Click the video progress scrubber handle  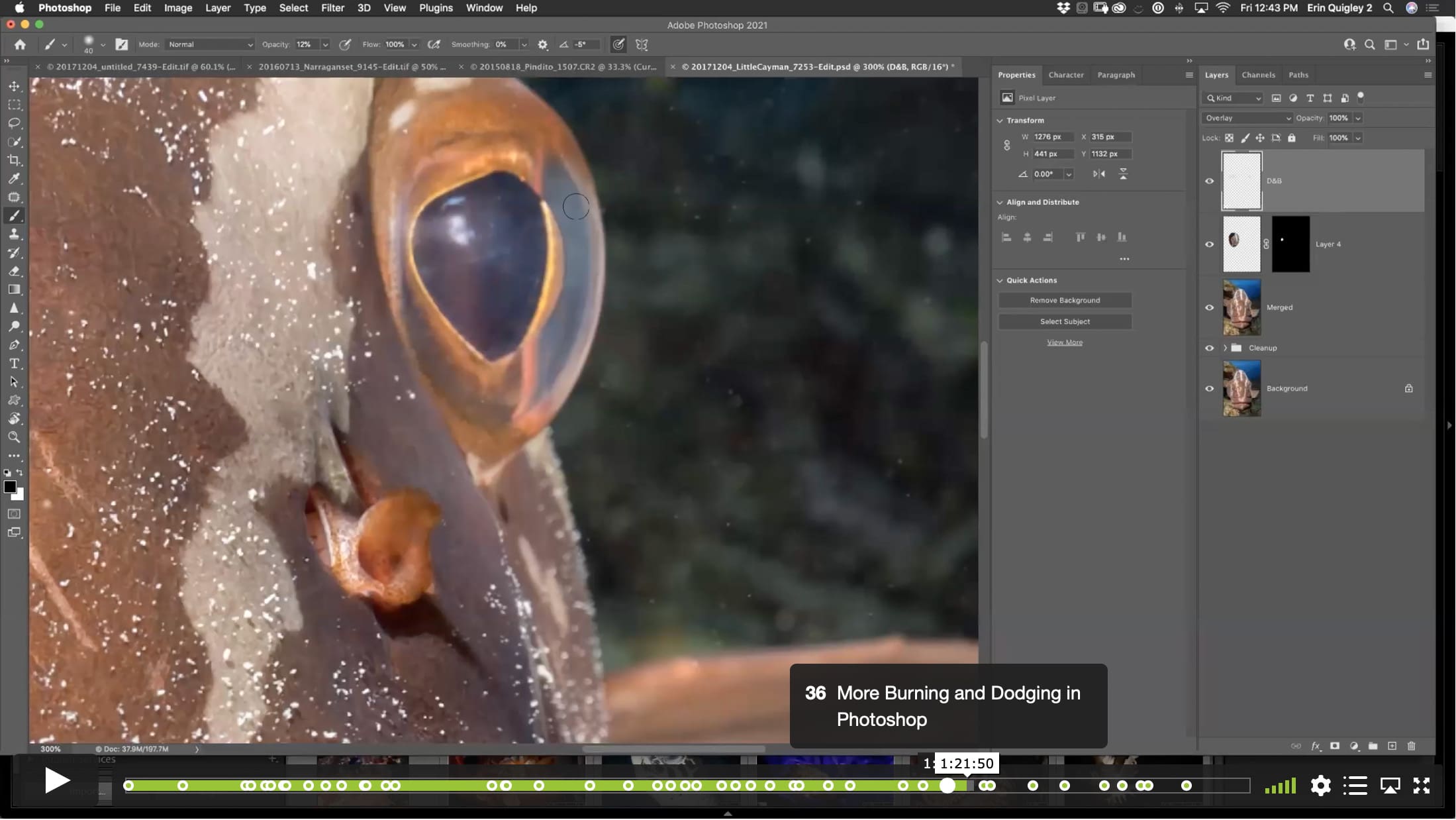pyautogui.click(x=947, y=786)
